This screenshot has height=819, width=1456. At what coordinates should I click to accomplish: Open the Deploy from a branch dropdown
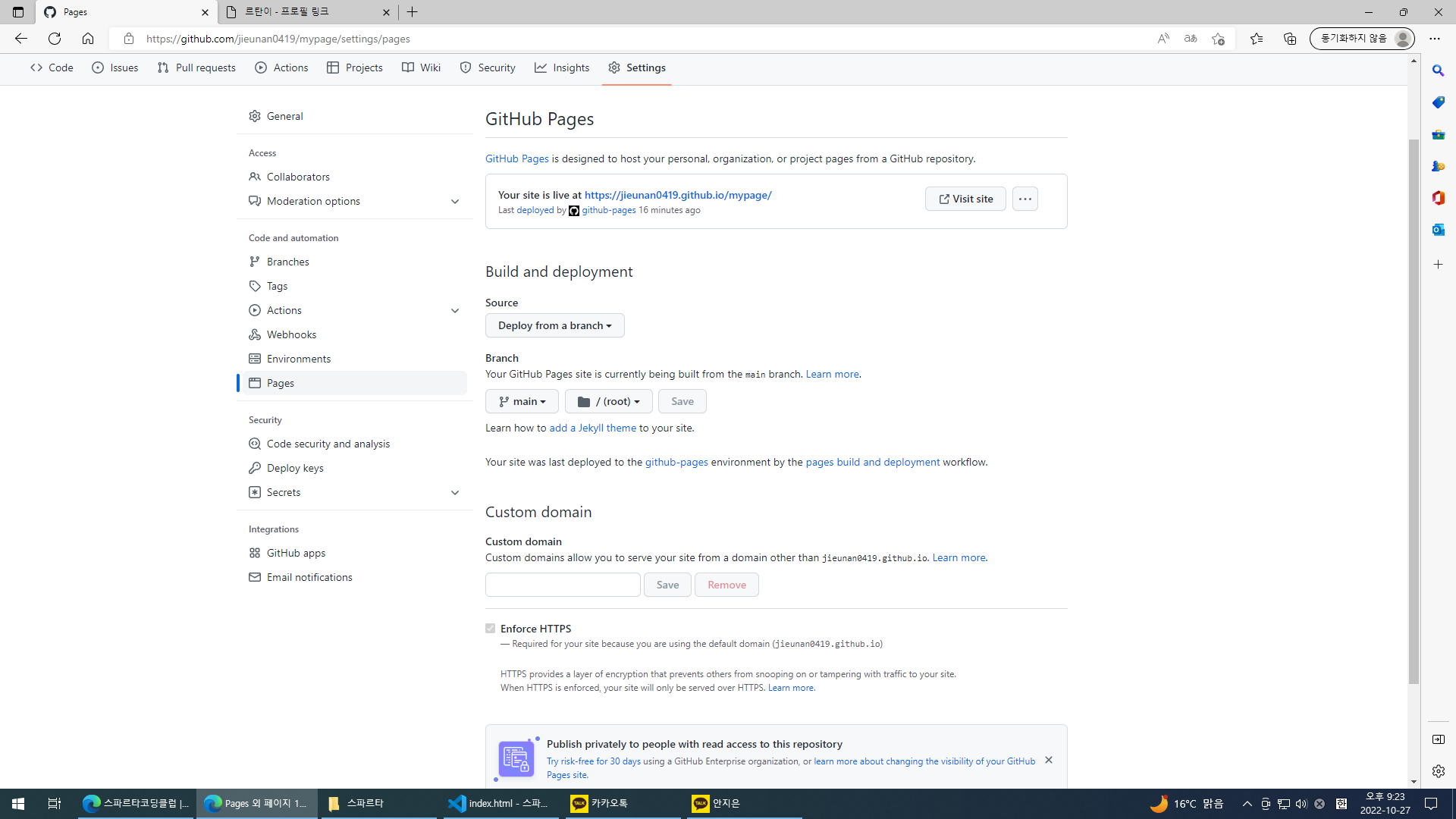(x=555, y=325)
